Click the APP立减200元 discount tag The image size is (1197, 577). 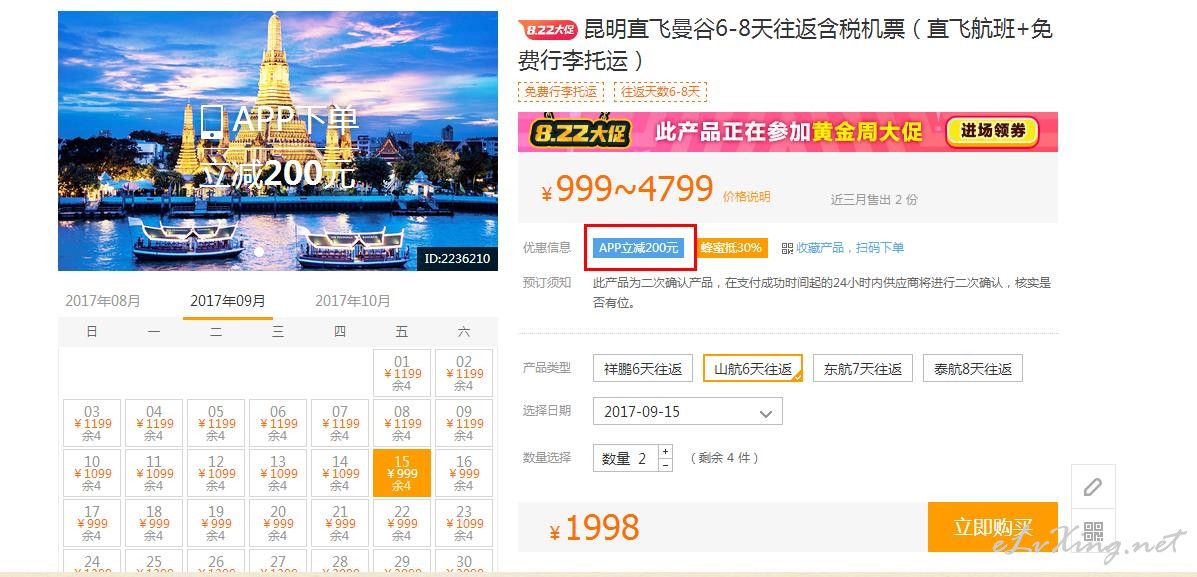pyautogui.click(x=638, y=248)
